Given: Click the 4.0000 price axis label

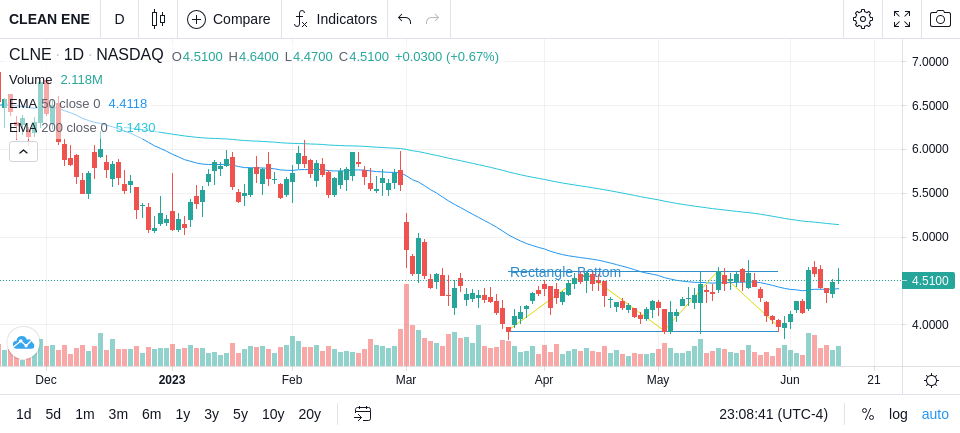Looking at the screenshot, I should point(930,325).
